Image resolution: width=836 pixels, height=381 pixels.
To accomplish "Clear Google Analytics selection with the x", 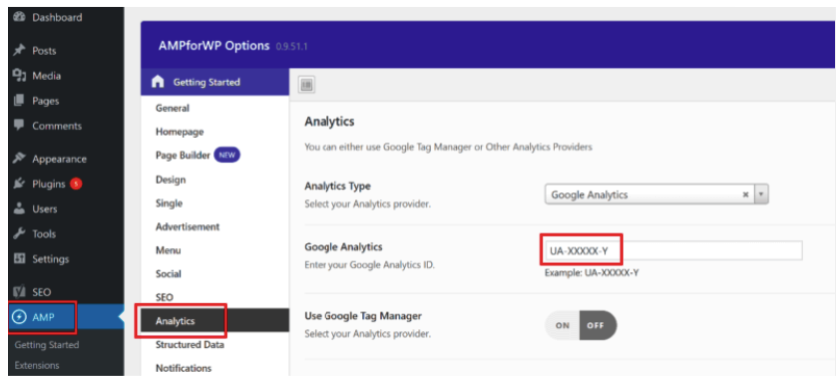I will pyautogui.click(x=746, y=194).
